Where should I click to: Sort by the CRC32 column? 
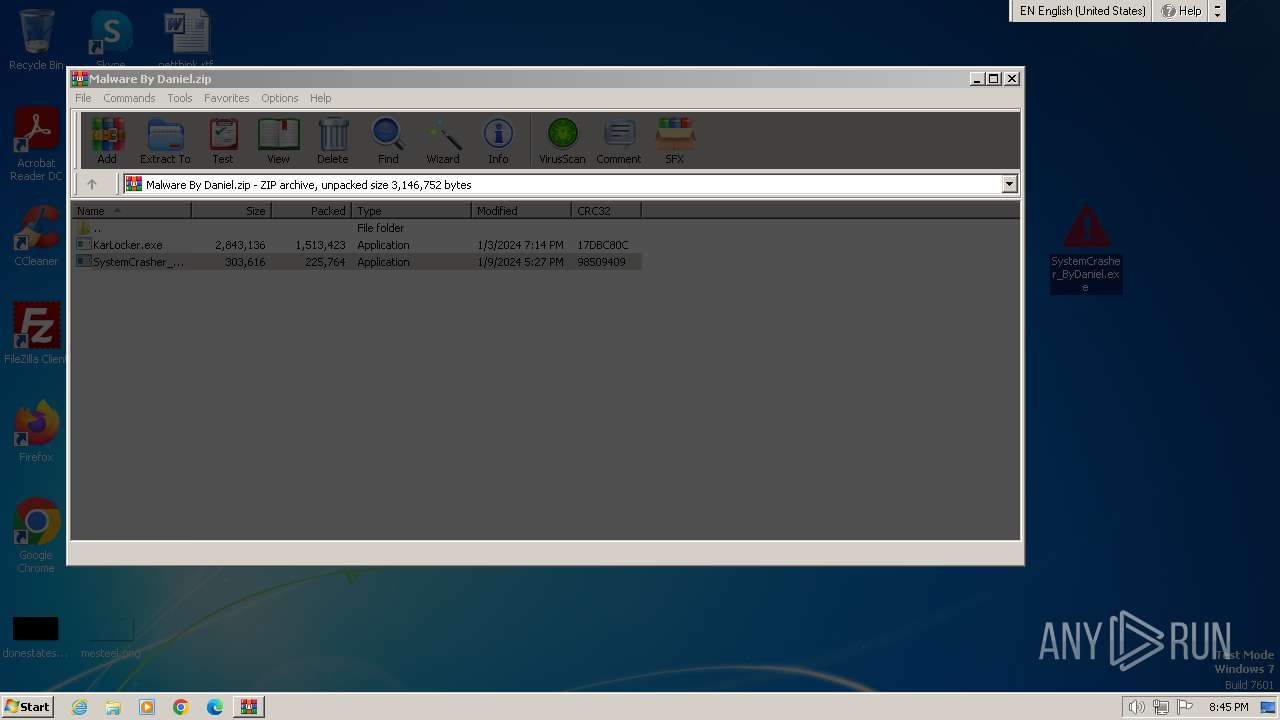pos(606,210)
